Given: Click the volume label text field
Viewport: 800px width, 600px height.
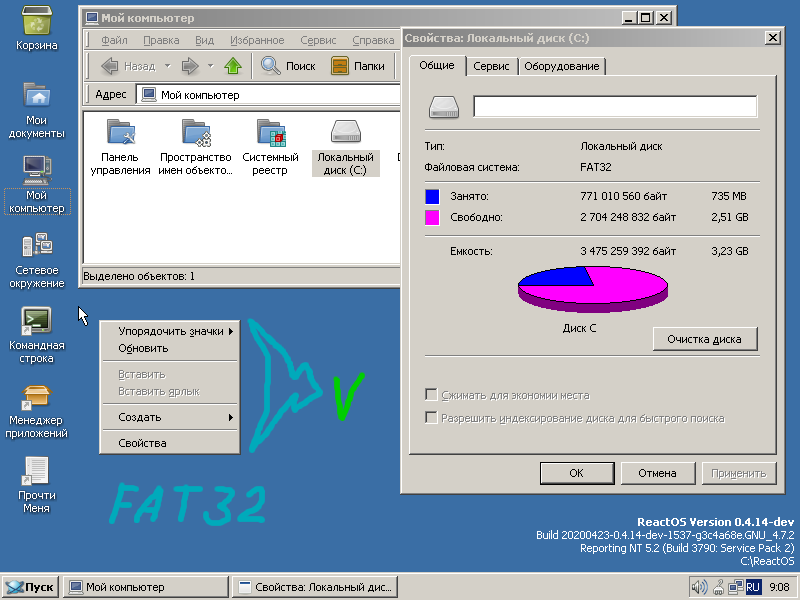Looking at the screenshot, I should [x=615, y=107].
